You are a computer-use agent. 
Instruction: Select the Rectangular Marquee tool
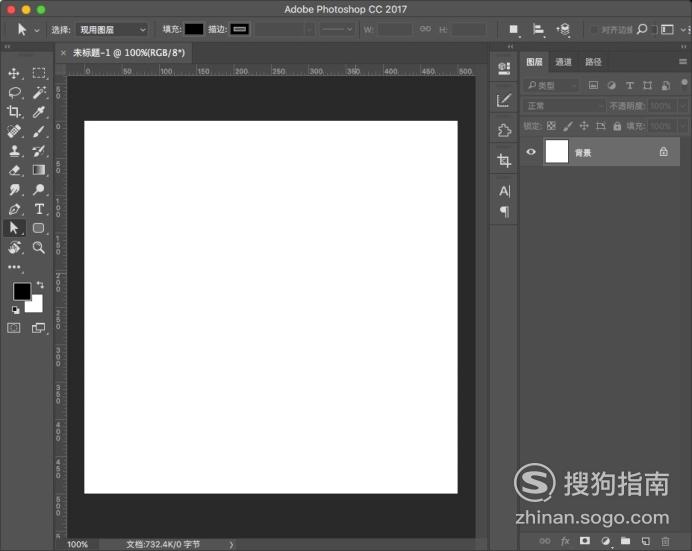click(x=39, y=73)
